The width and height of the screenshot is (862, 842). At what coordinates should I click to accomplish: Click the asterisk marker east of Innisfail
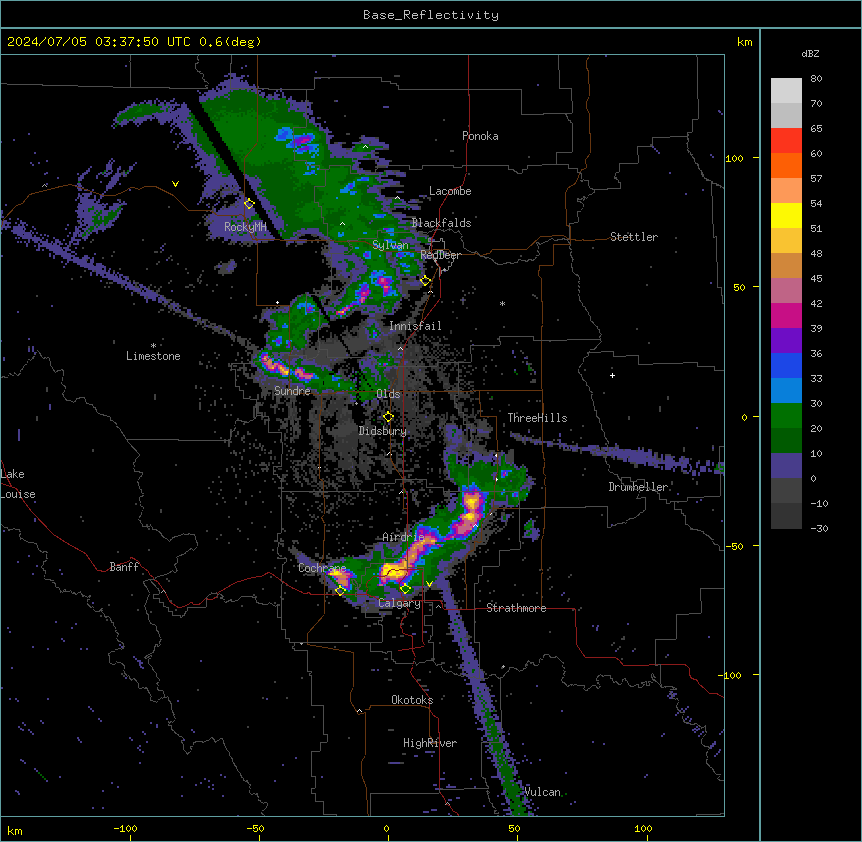(502, 303)
